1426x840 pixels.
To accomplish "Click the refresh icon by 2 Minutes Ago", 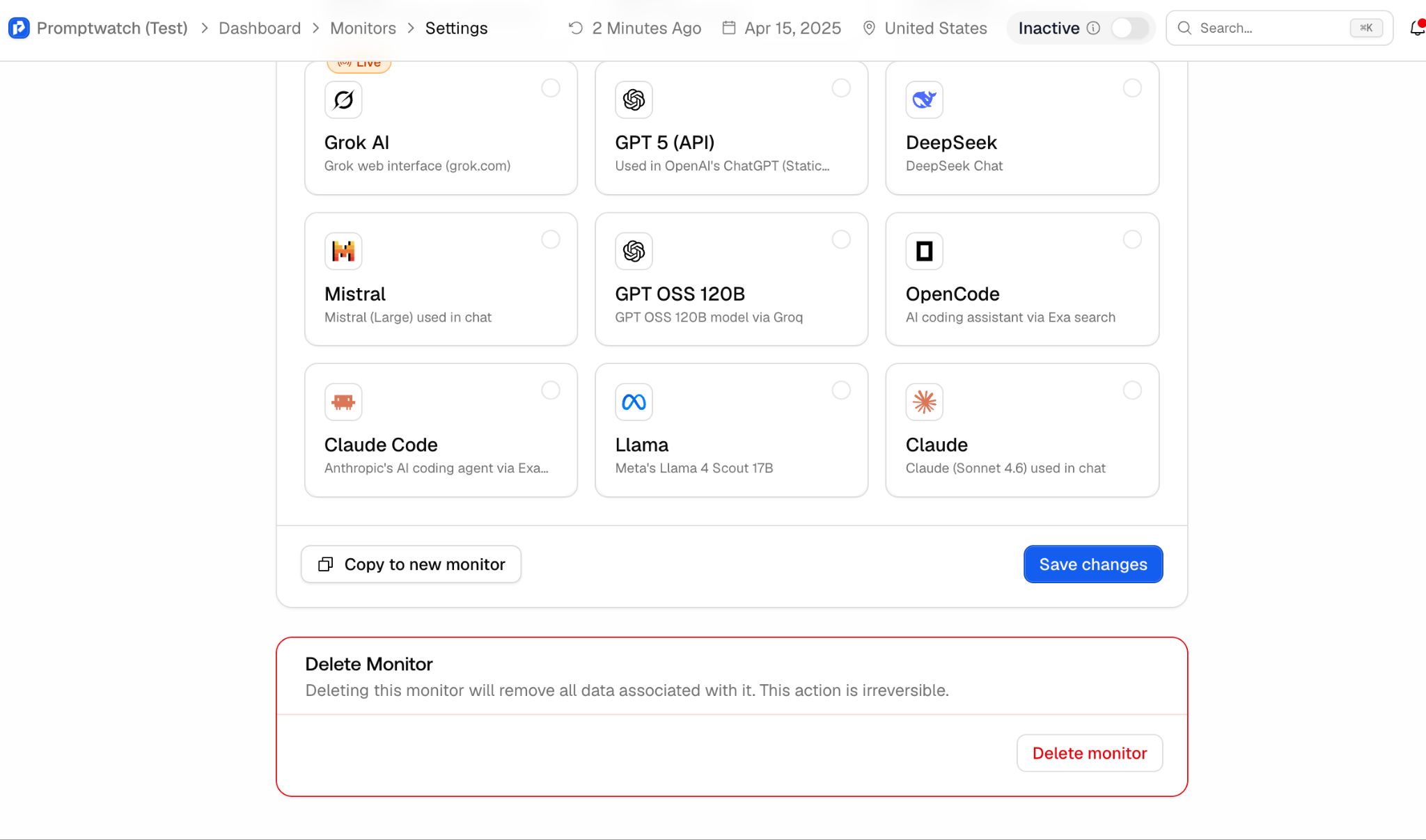I will tap(575, 28).
